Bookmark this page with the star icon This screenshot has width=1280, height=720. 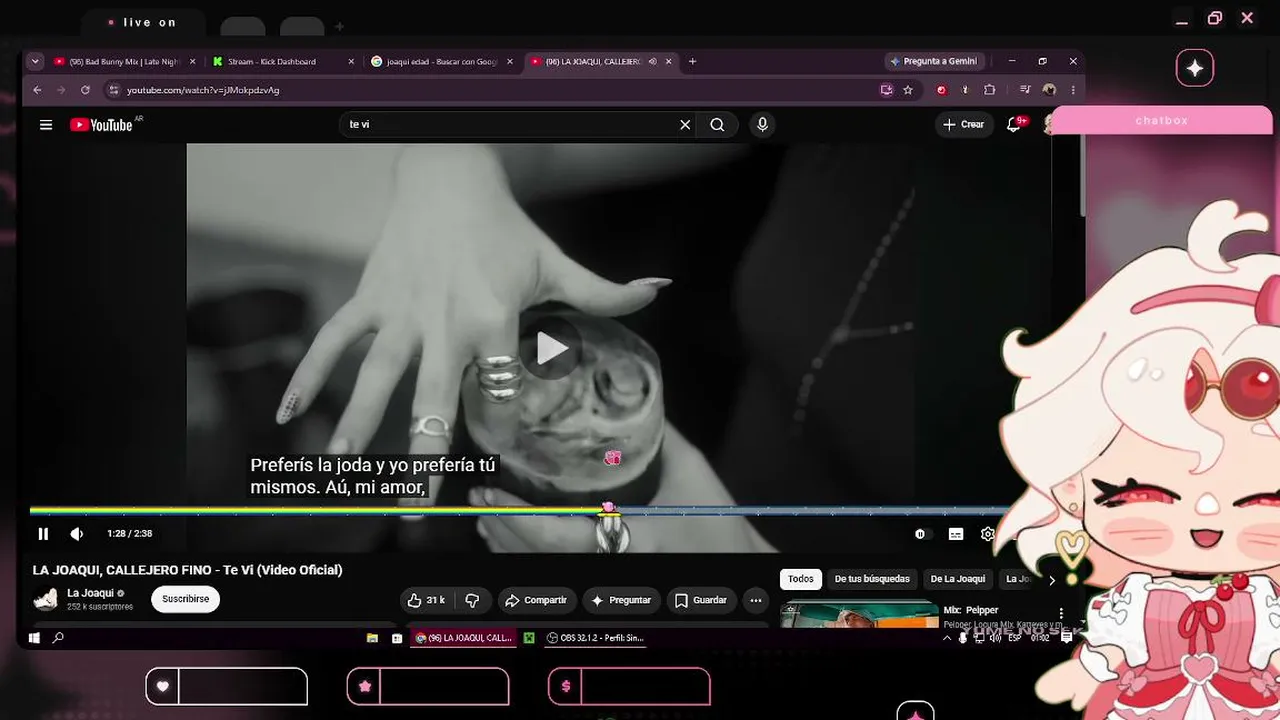click(x=908, y=90)
